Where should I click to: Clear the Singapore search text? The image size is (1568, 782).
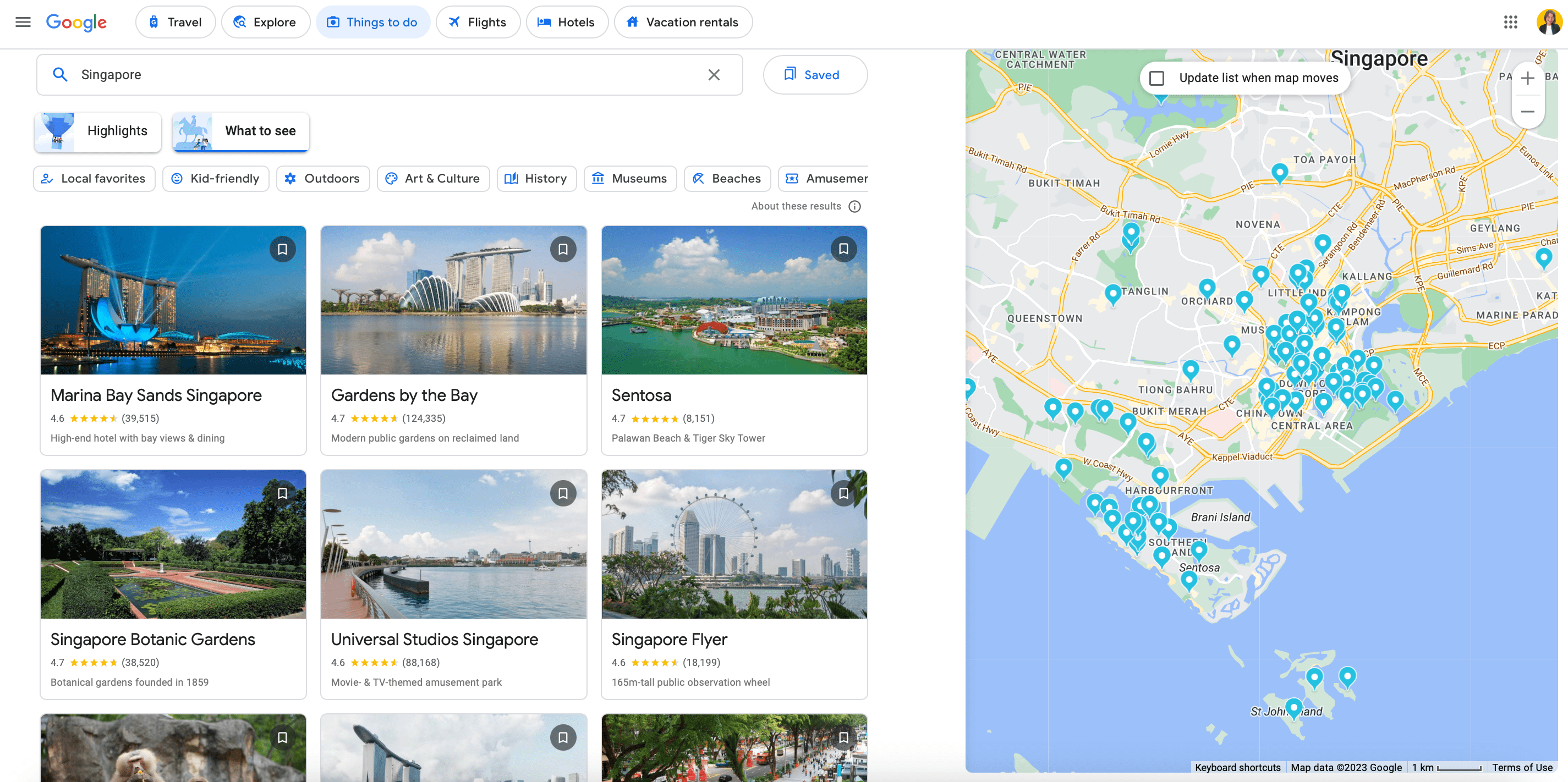click(714, 75)
